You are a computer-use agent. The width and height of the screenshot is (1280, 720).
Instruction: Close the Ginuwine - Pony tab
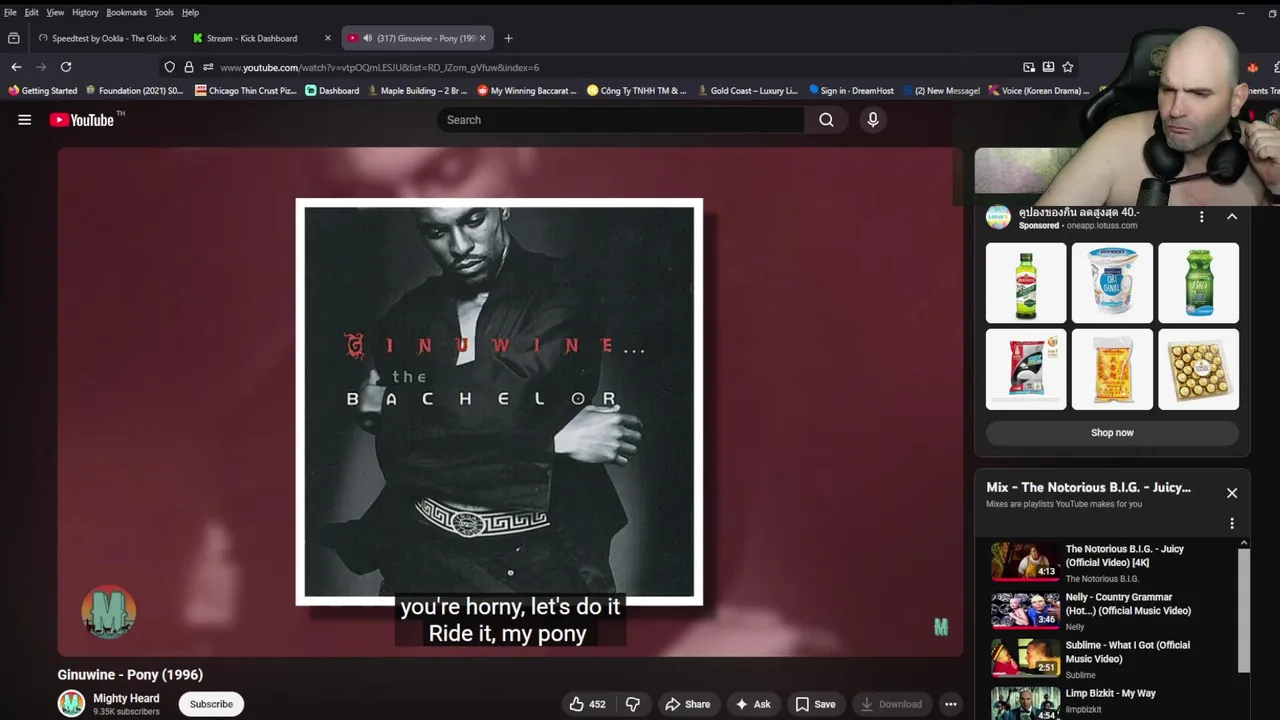point(482,38)
